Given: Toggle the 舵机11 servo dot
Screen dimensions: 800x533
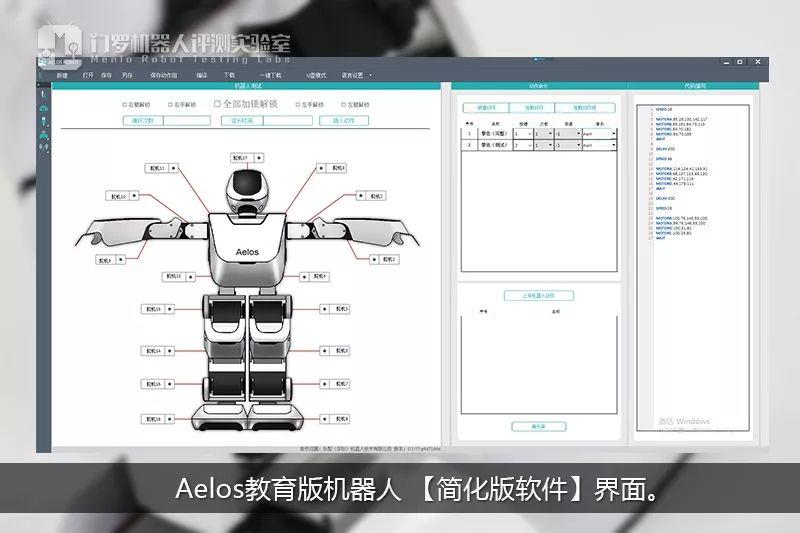Looking at the screenshot, I should [173, 168].
